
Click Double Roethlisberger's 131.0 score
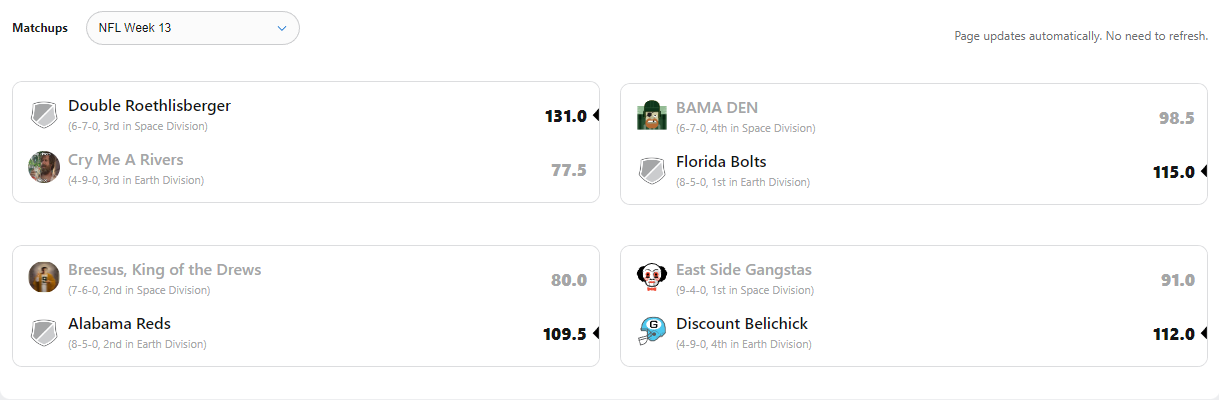[x=565, y=116]
